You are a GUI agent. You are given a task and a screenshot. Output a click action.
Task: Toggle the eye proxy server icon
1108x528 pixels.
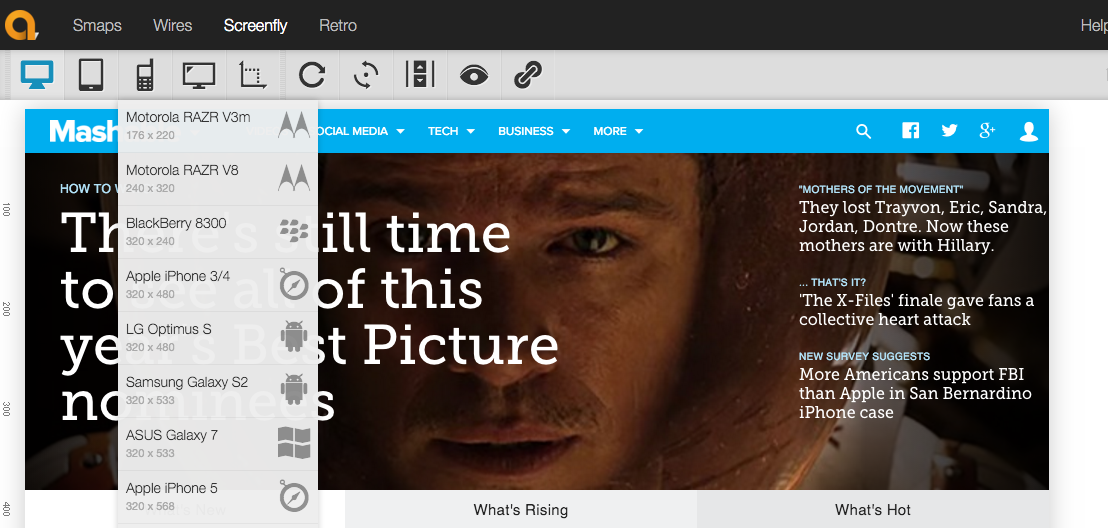coord(474,74)
